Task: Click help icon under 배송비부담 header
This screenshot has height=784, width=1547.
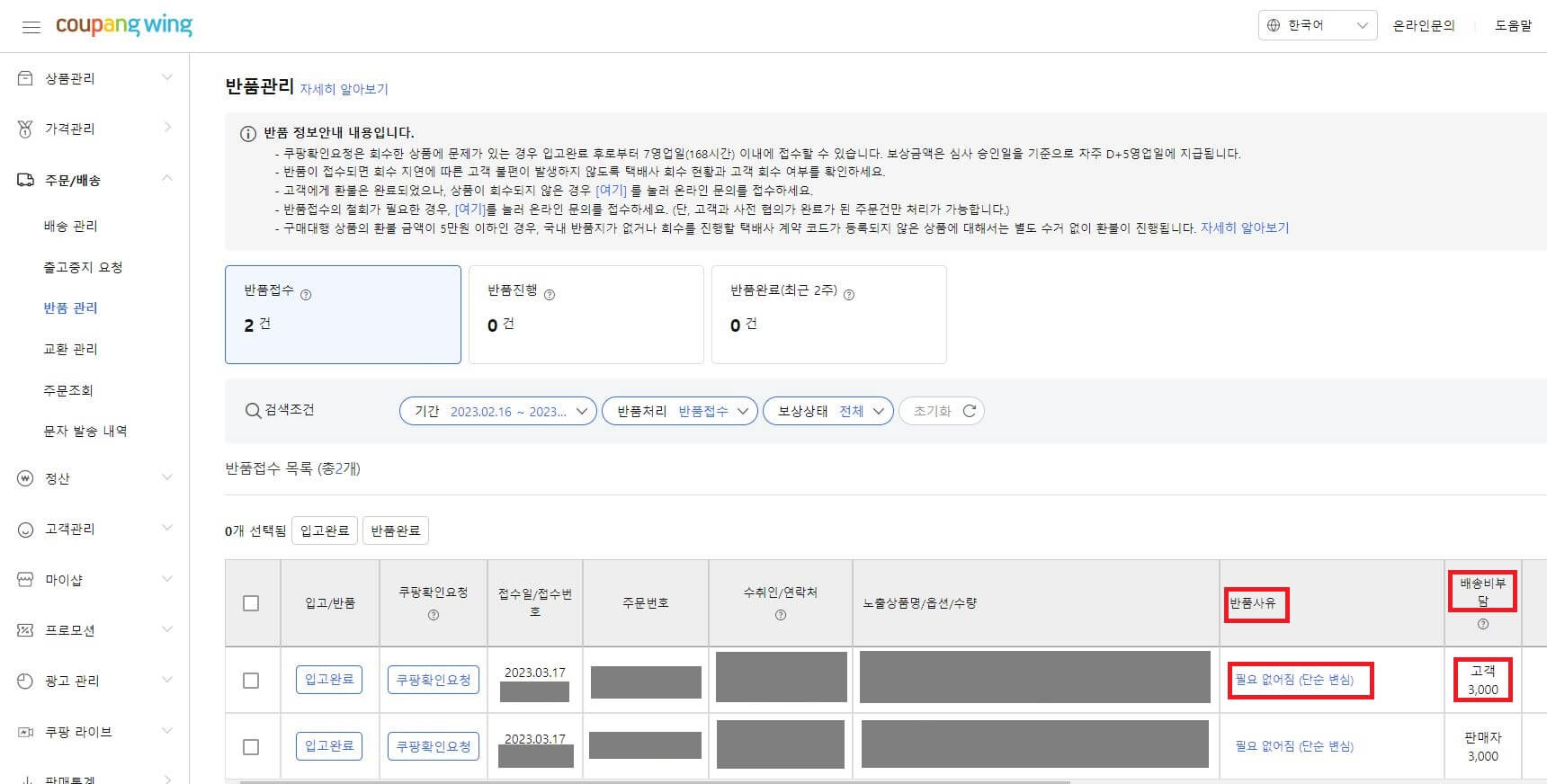Action: [1483, 624]
